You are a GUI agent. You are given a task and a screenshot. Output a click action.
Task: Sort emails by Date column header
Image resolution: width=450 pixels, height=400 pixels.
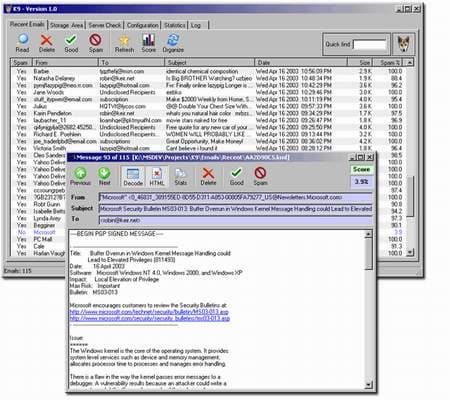click(x=301, y=63)
